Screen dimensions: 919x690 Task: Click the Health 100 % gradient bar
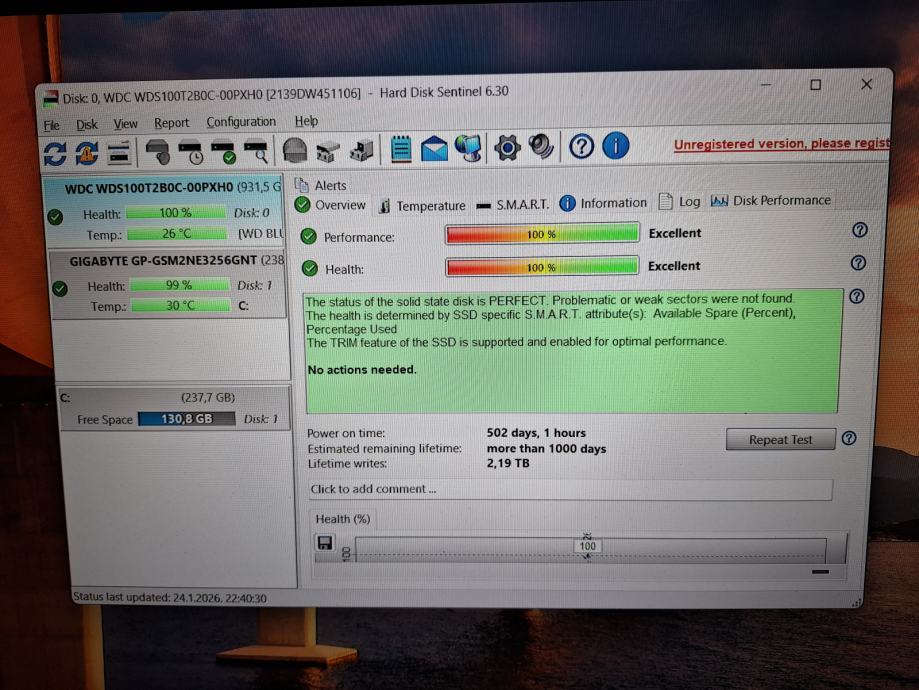pos(542,267)
